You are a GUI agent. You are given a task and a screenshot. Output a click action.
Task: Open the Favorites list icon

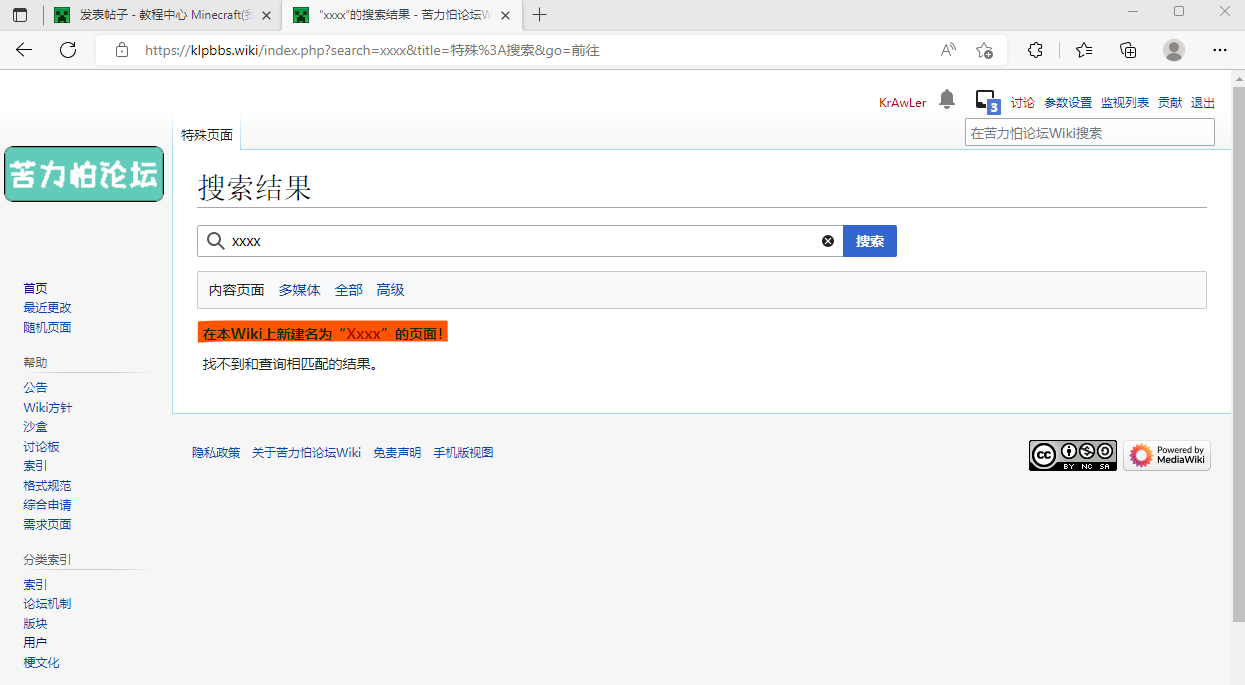point(1084,50)
